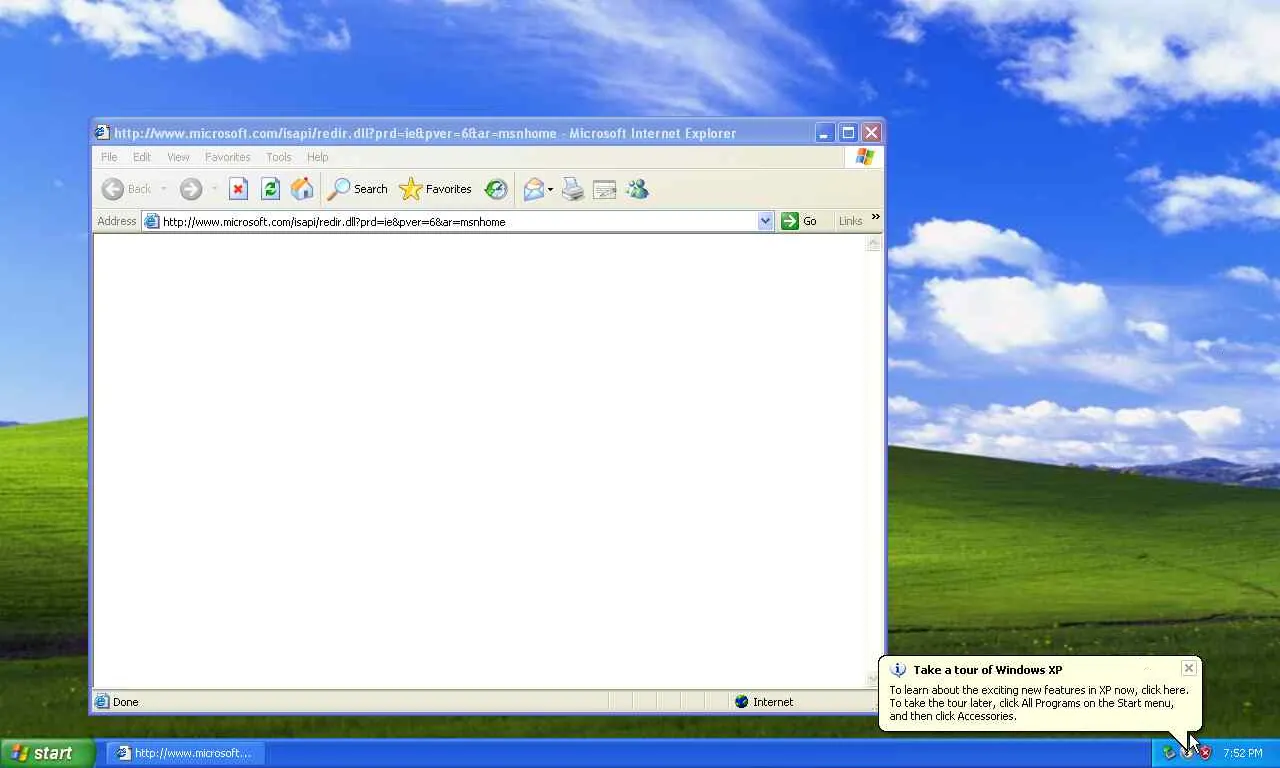Click the vertical scrollbar down arrow
Screen dimensions: 1280x768
click(873, 679)
